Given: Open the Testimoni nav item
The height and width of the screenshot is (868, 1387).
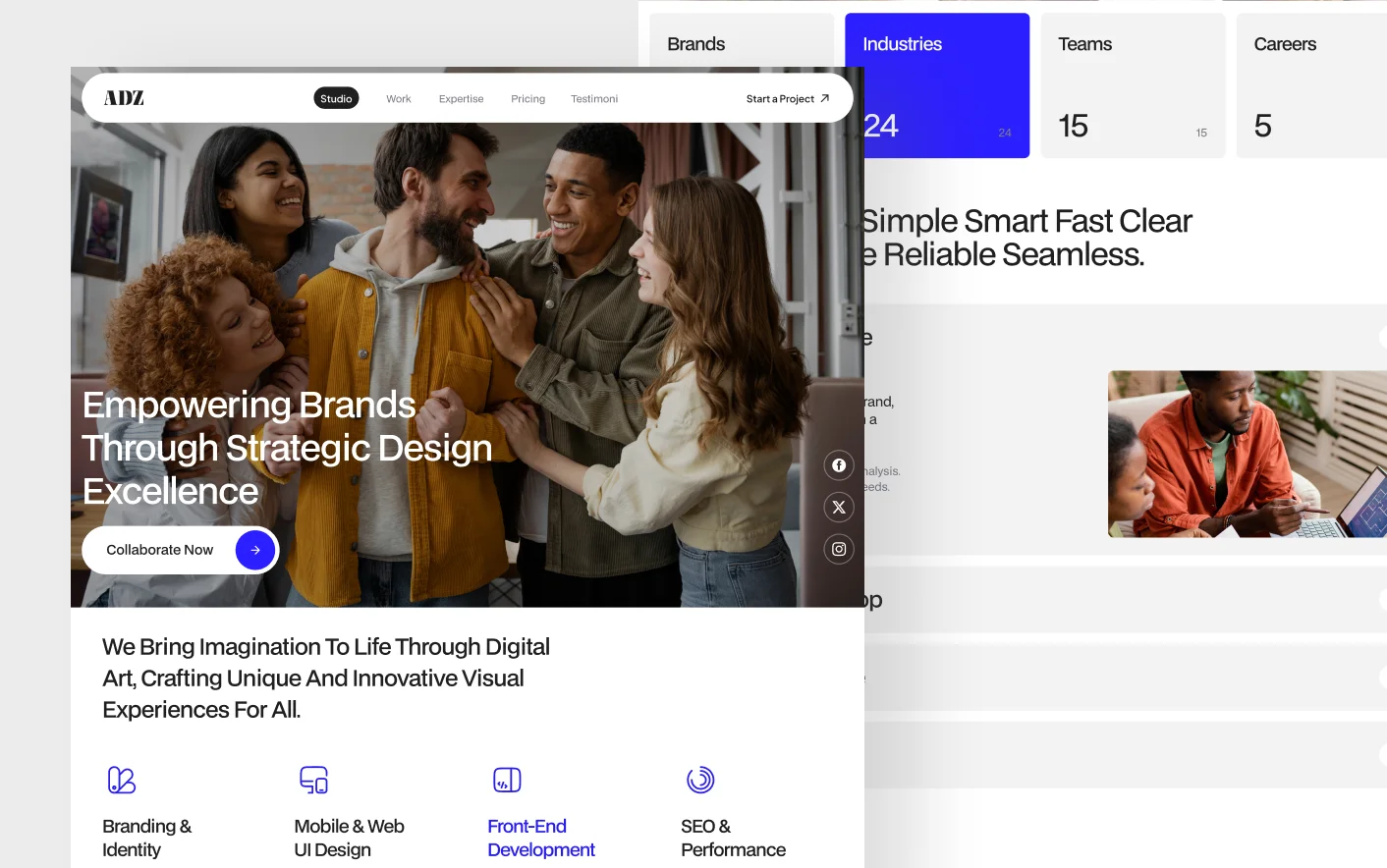Looking at the screenshot, I should [x=594, y=99].
